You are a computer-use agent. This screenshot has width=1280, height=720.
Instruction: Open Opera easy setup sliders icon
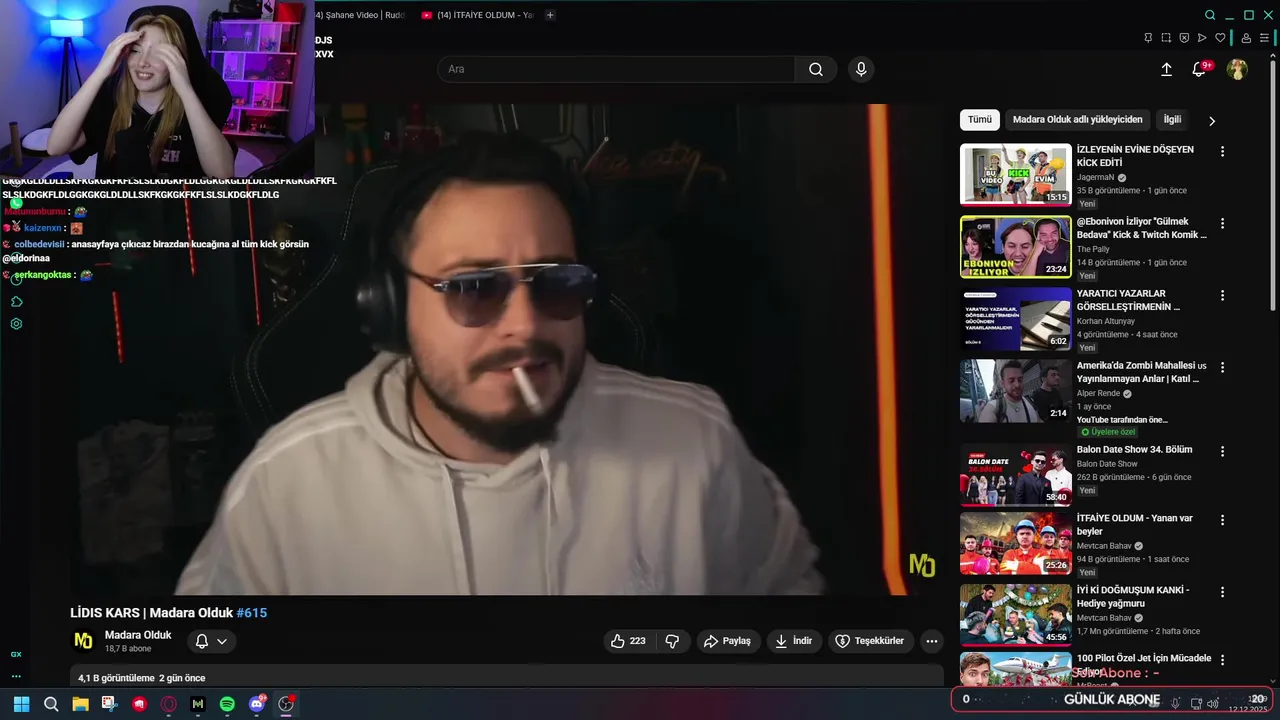pos(1266,38)
